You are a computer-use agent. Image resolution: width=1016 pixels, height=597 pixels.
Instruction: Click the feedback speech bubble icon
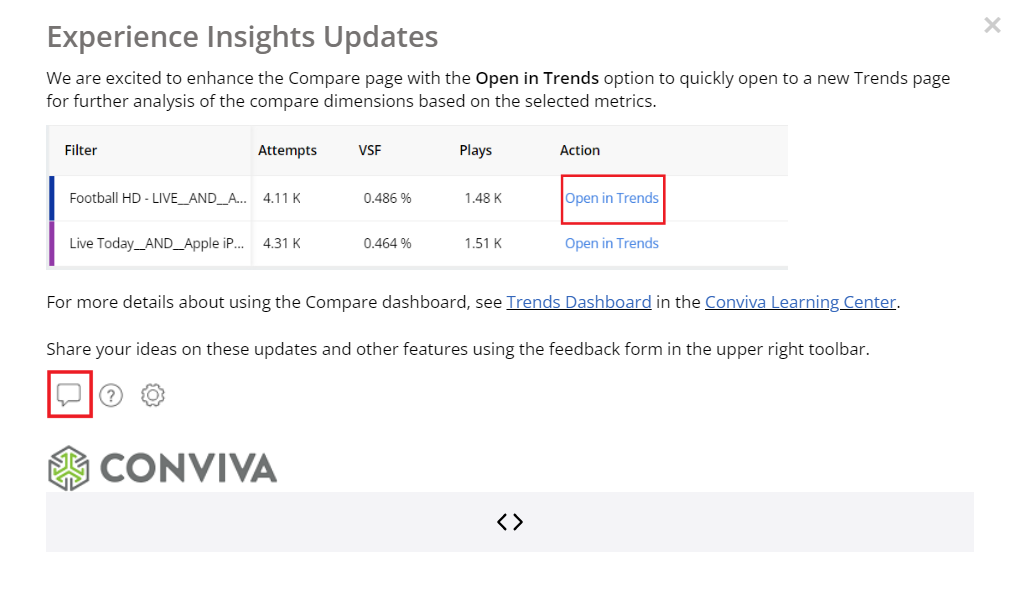(69, 395)
